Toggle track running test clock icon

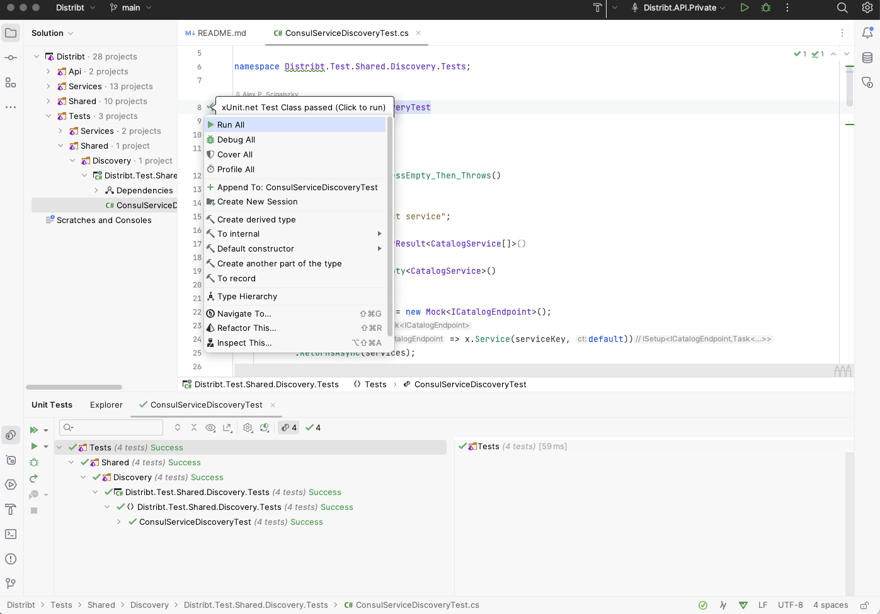pos(265,428)
